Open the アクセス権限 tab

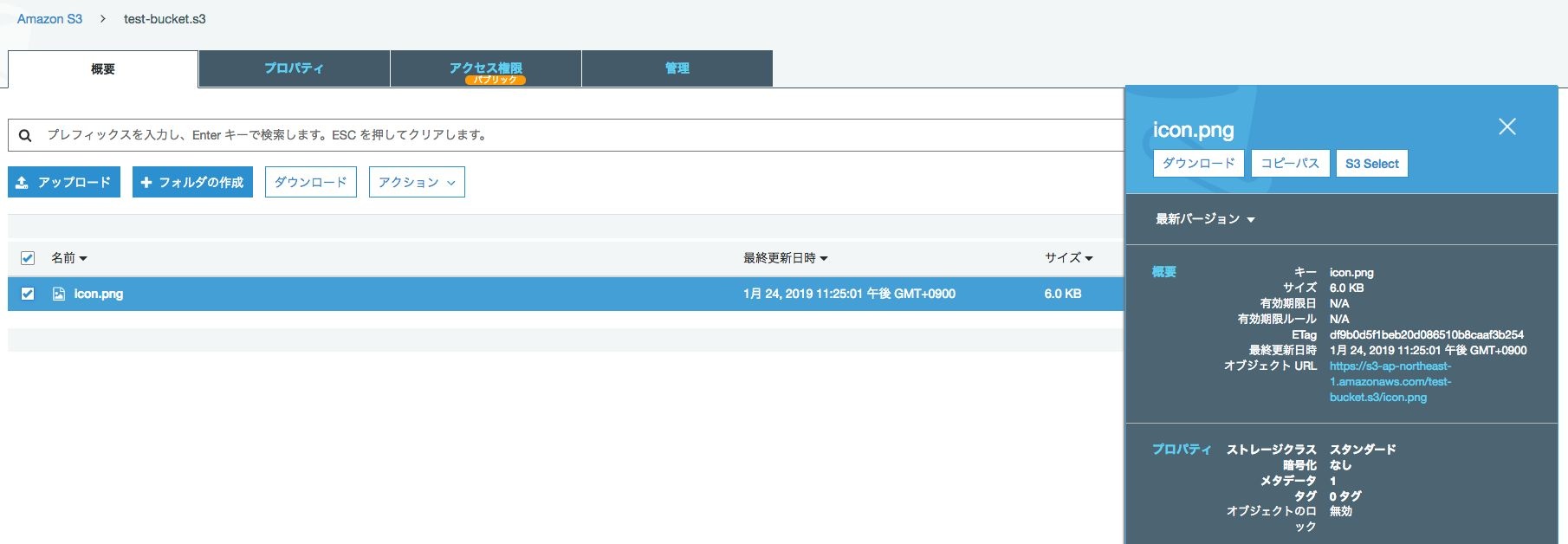click(486, 68)
